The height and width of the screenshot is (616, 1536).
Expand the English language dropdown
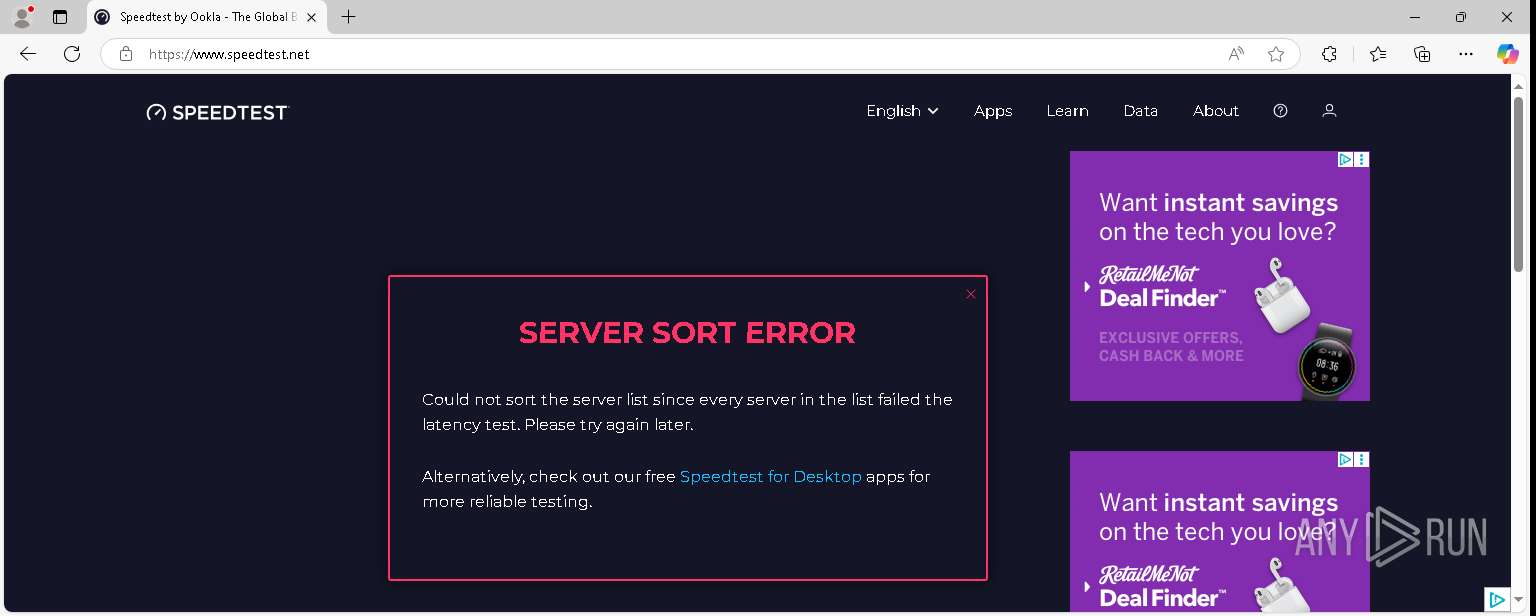(902, 111)
